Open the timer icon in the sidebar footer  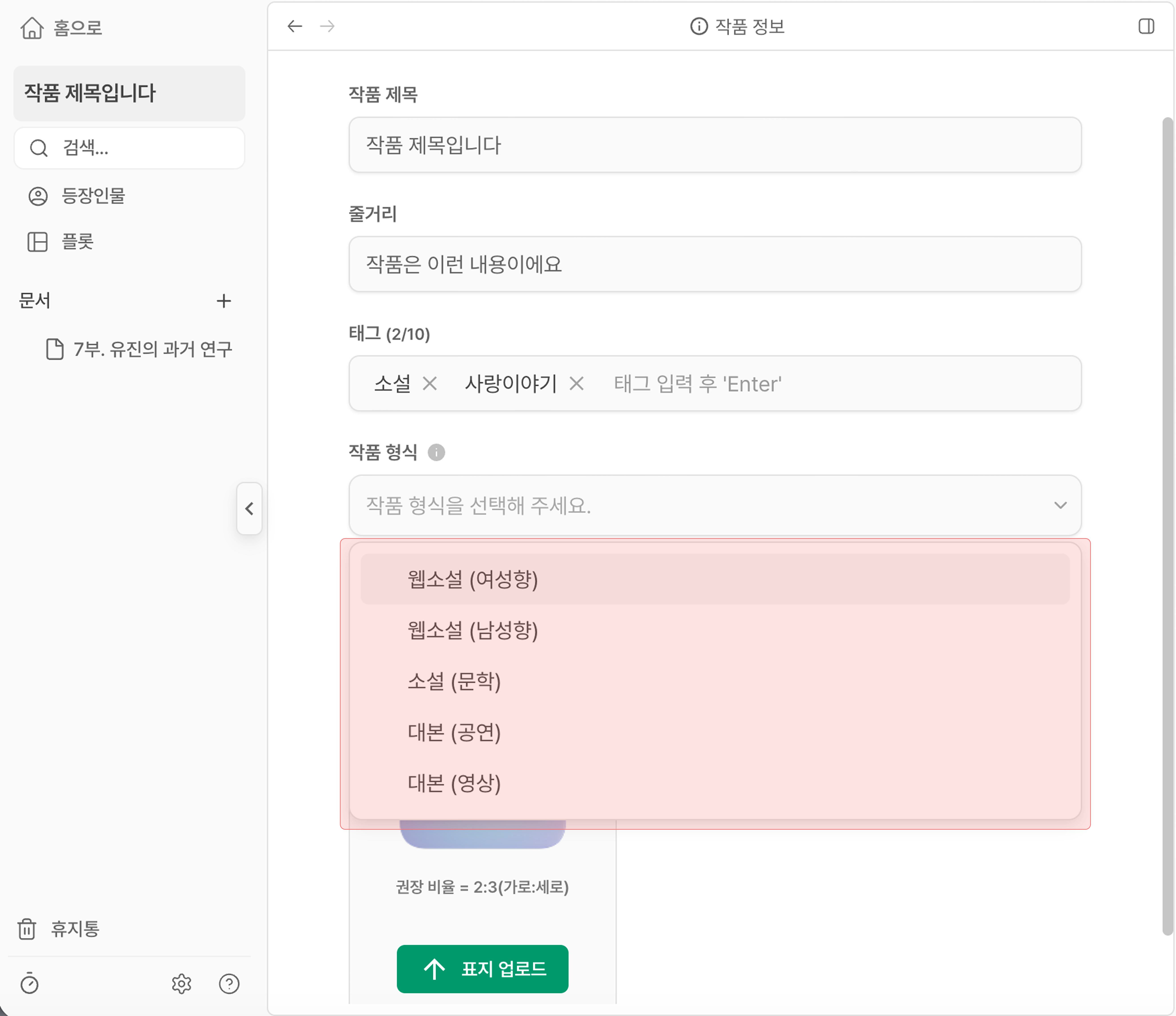[30, 983]
